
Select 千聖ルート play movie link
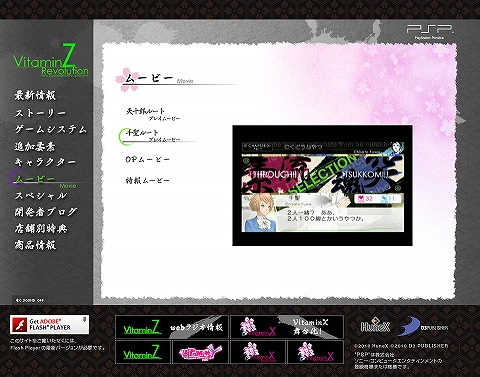pos(153,136)
